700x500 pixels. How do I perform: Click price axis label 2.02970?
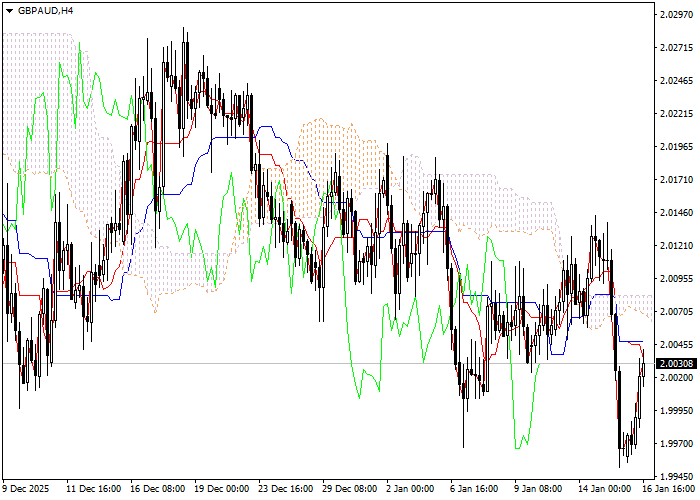677,15
